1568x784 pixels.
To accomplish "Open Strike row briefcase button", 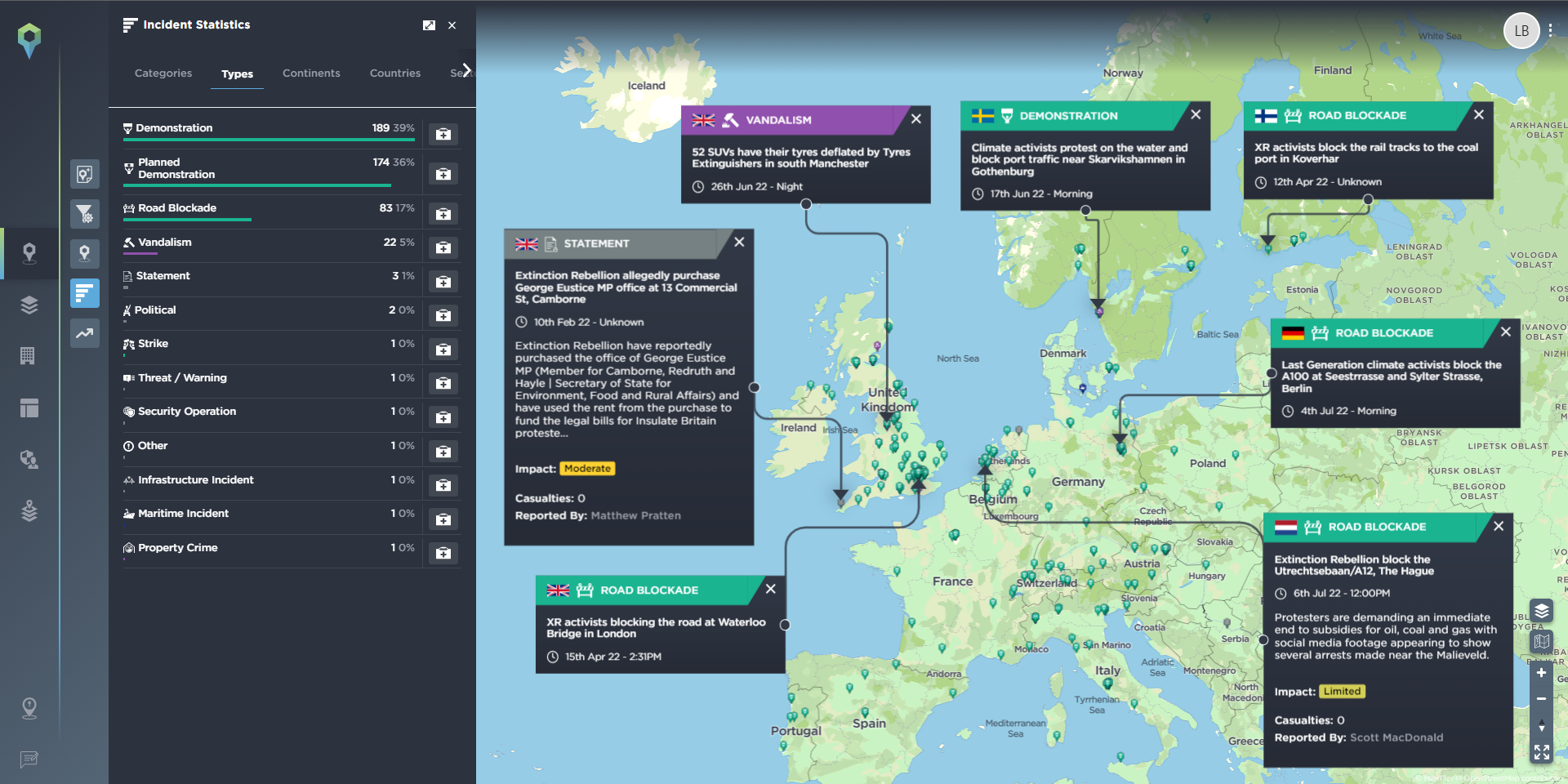I will click(443, 350).
